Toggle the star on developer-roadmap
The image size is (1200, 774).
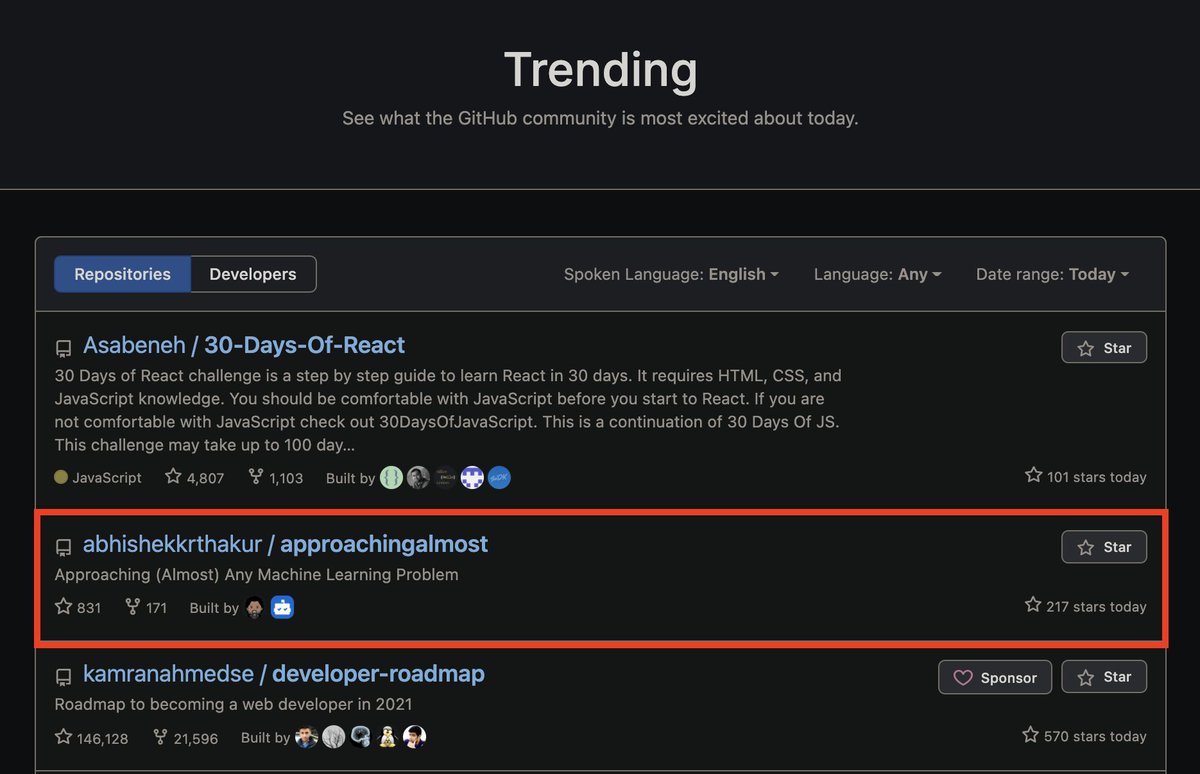point(1104,676)
